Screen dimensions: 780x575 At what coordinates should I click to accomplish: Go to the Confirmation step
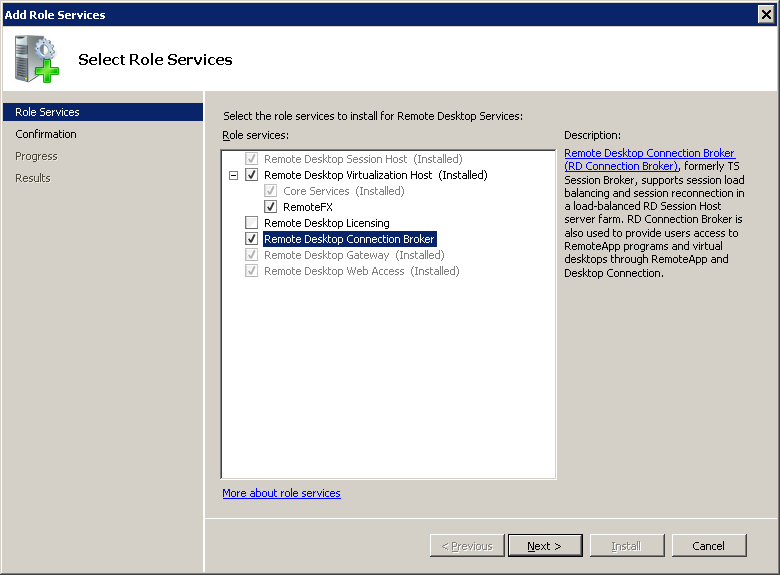click(x=46, y=134)
